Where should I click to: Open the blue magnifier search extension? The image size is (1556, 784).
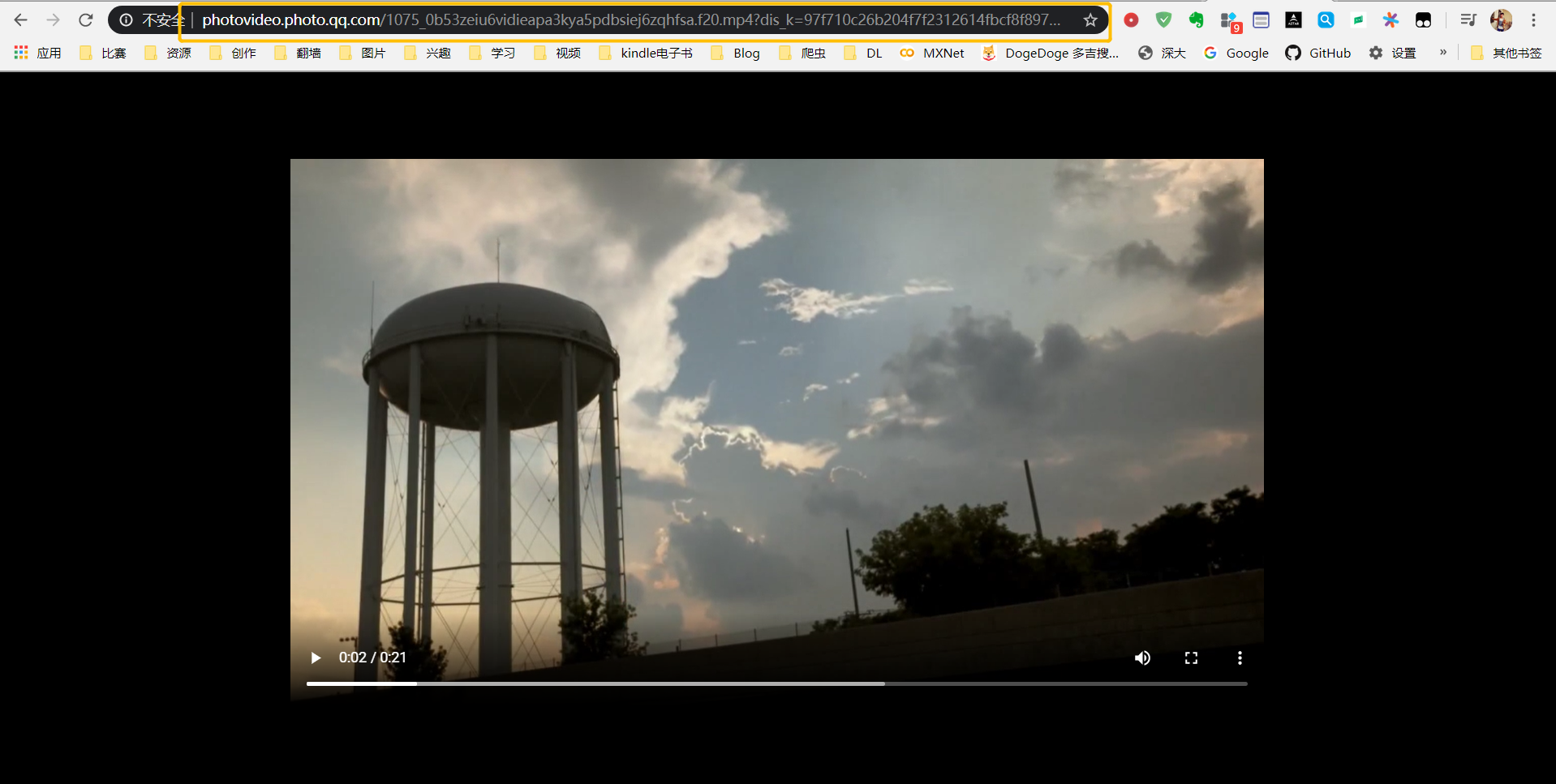tap(1326, 20)
